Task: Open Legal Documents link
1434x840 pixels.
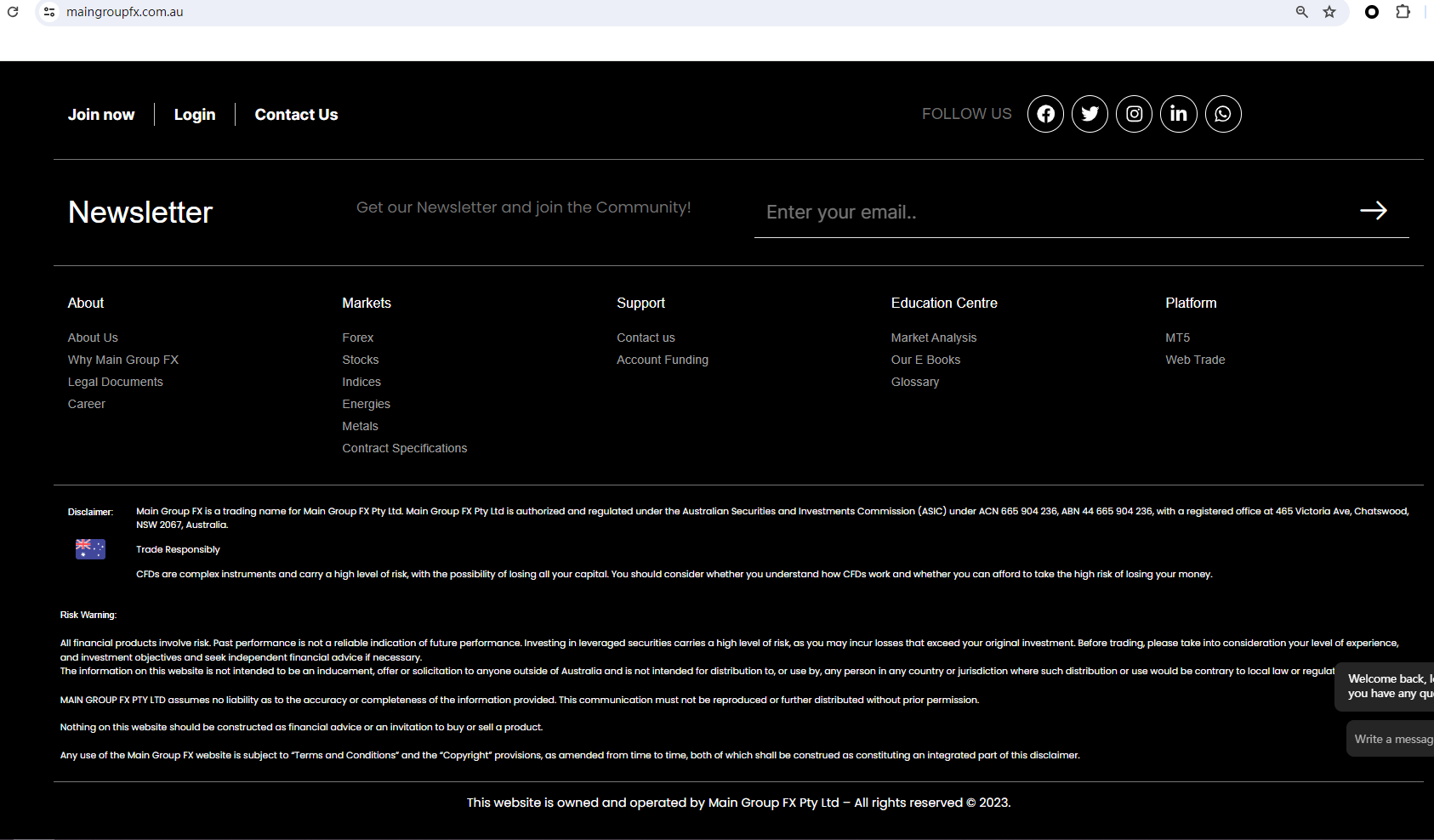Action: [x=116, y=382]
